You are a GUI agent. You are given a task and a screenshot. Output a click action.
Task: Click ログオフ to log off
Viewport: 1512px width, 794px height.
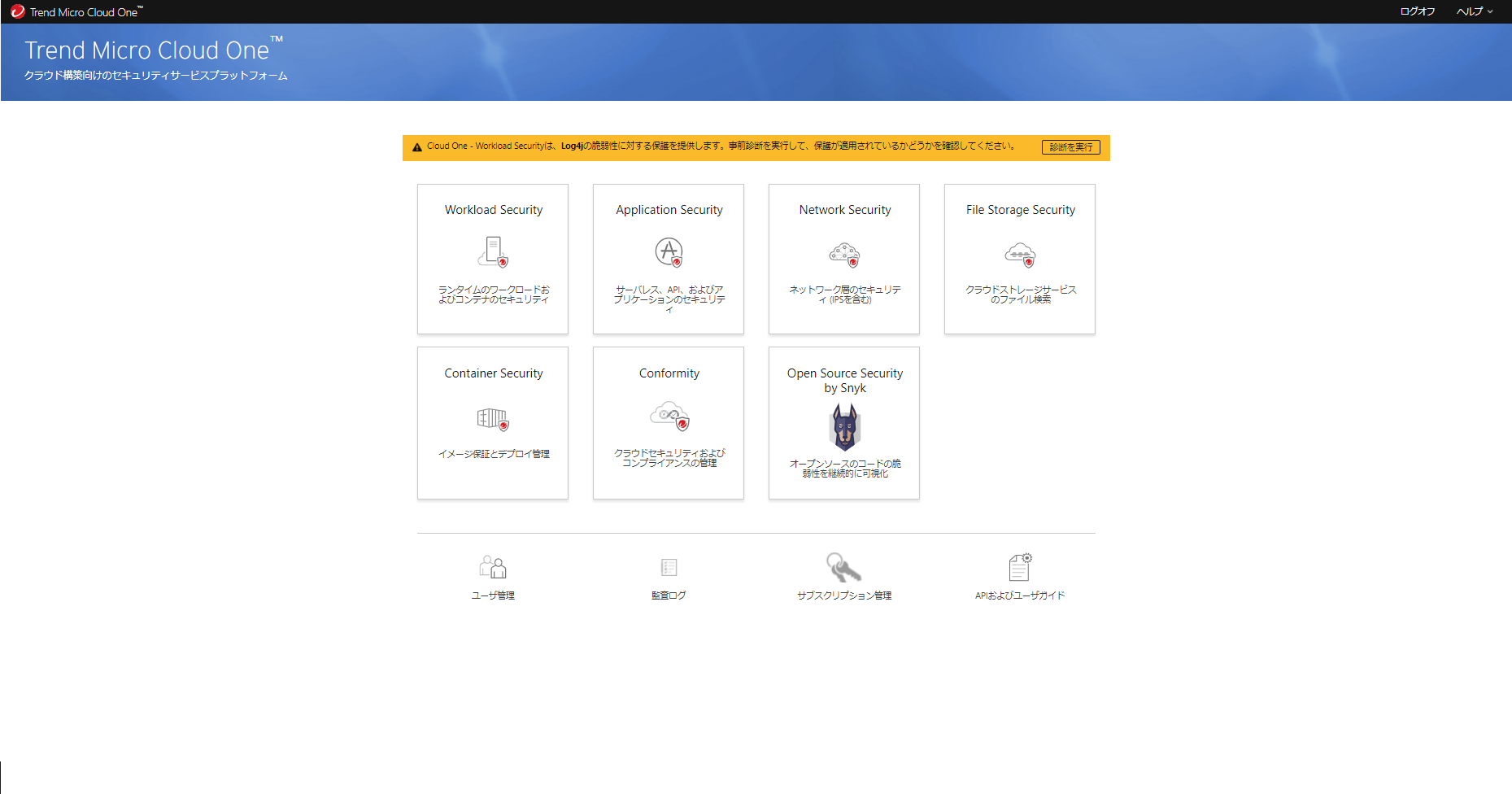pos(1417,11)
